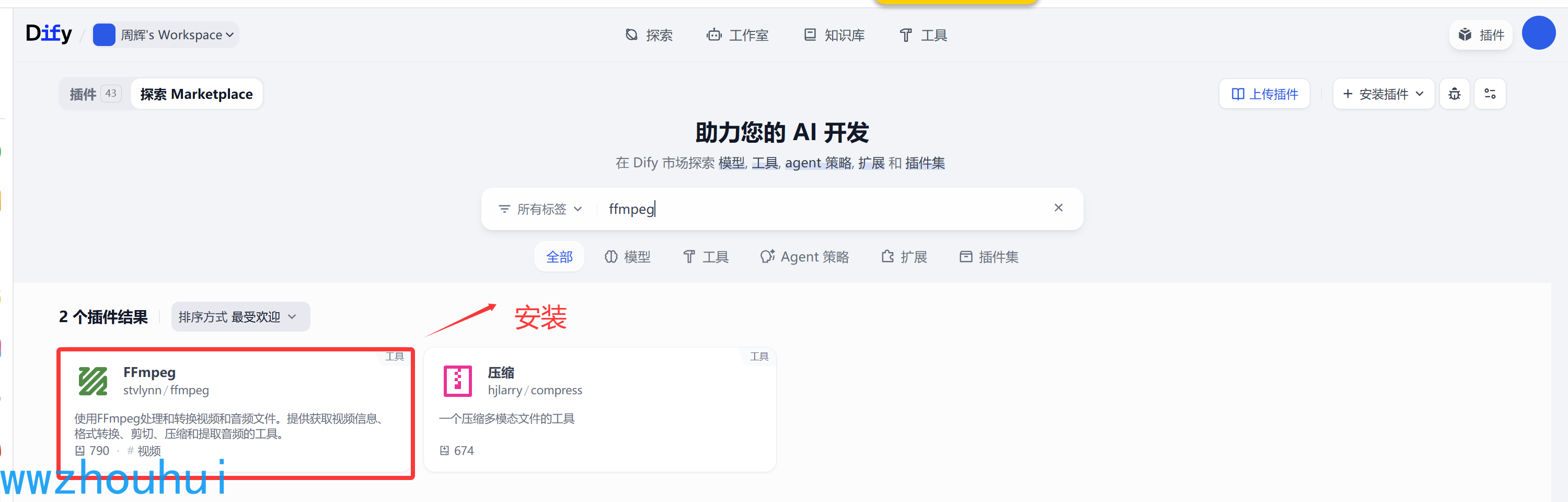Click the 插件 button in the header
Image resolution: width=1568 pixels, height=502 pixels.
[x=1481, y=36]
